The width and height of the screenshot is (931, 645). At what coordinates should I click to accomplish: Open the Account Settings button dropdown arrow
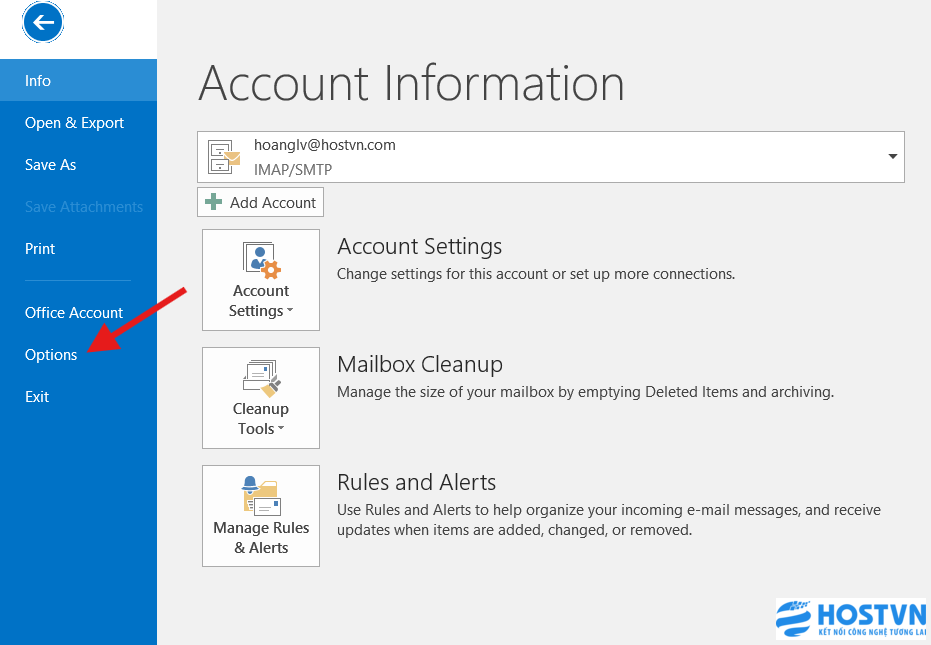(290, 311)
